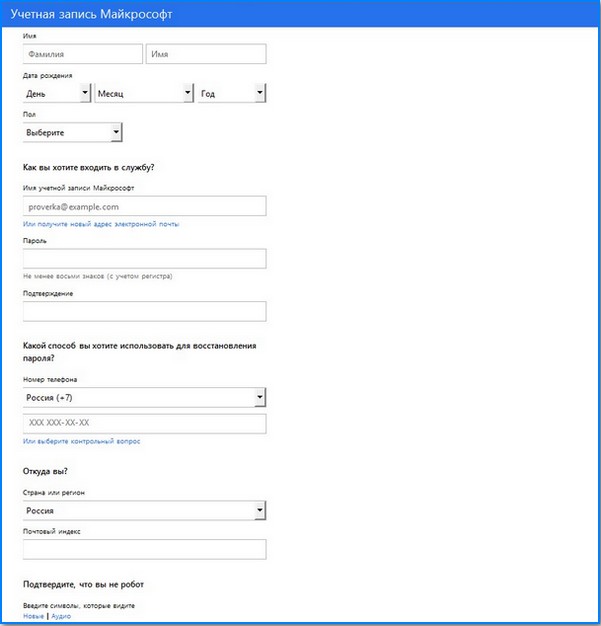Open the День birth day dropdown

click(x=57, y=93)
